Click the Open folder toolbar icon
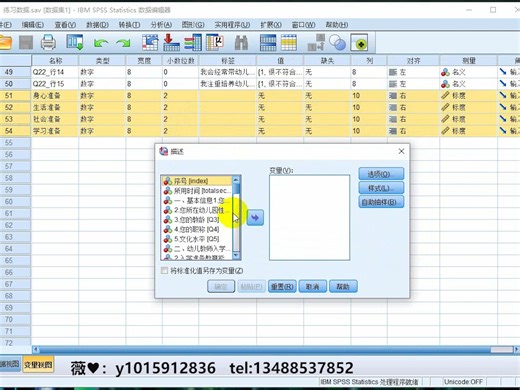Screen dimensions: 520x390 click(x=5, y=43)
